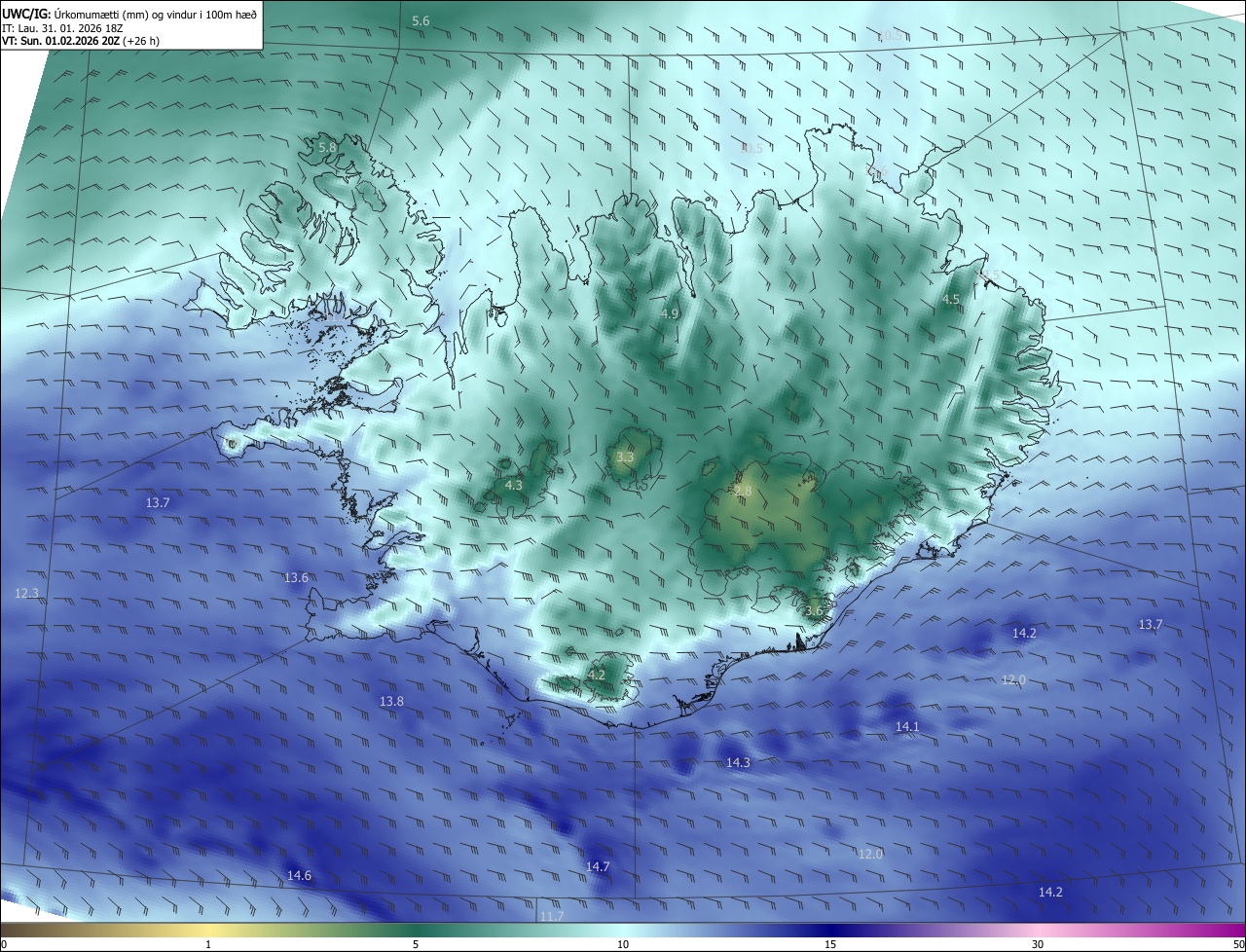Click the 50 tick on the color scale
Viewport: 1246px width, 952px height.
1238,944
